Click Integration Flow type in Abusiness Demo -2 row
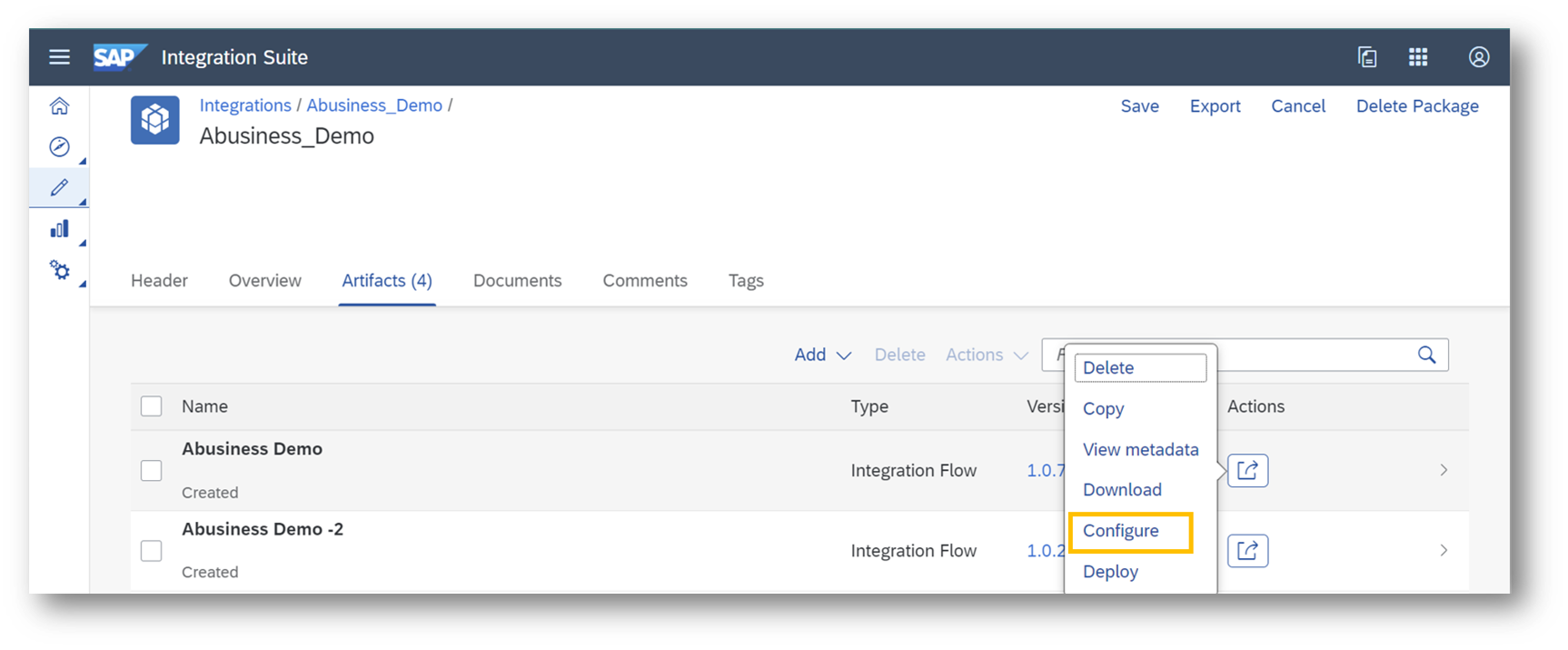The width and height of the screenshot is (1568, 650). click(913, 551)
